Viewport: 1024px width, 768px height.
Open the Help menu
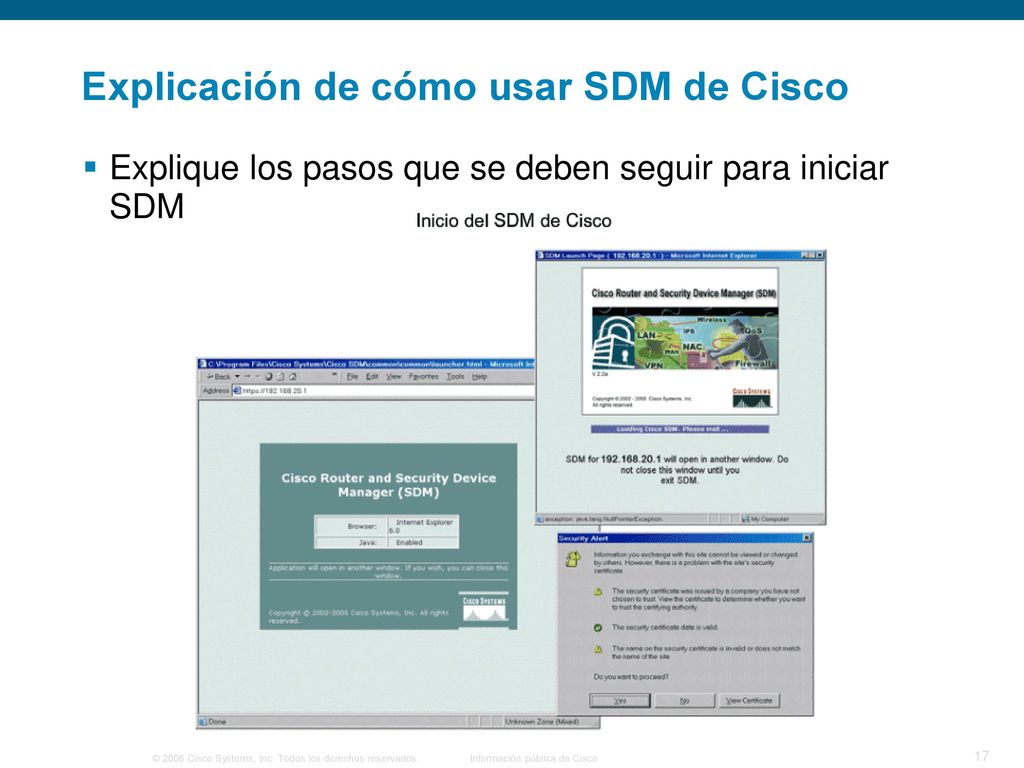click(x=479, y=377)
